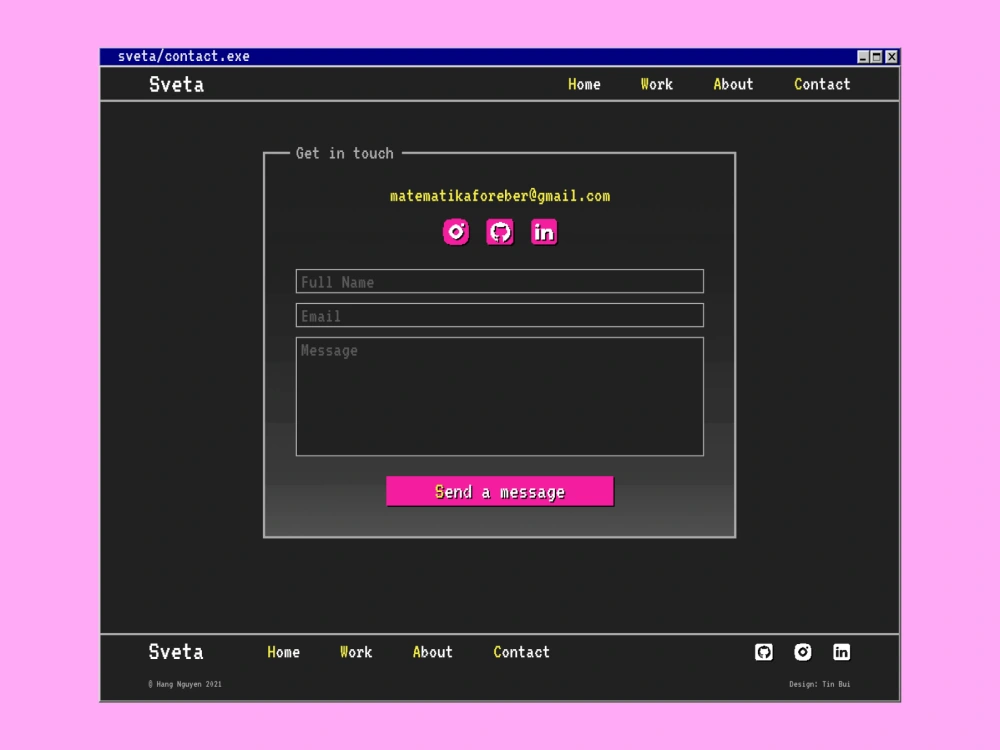Open the footer Instagram icon

click(x=803, y=652)
